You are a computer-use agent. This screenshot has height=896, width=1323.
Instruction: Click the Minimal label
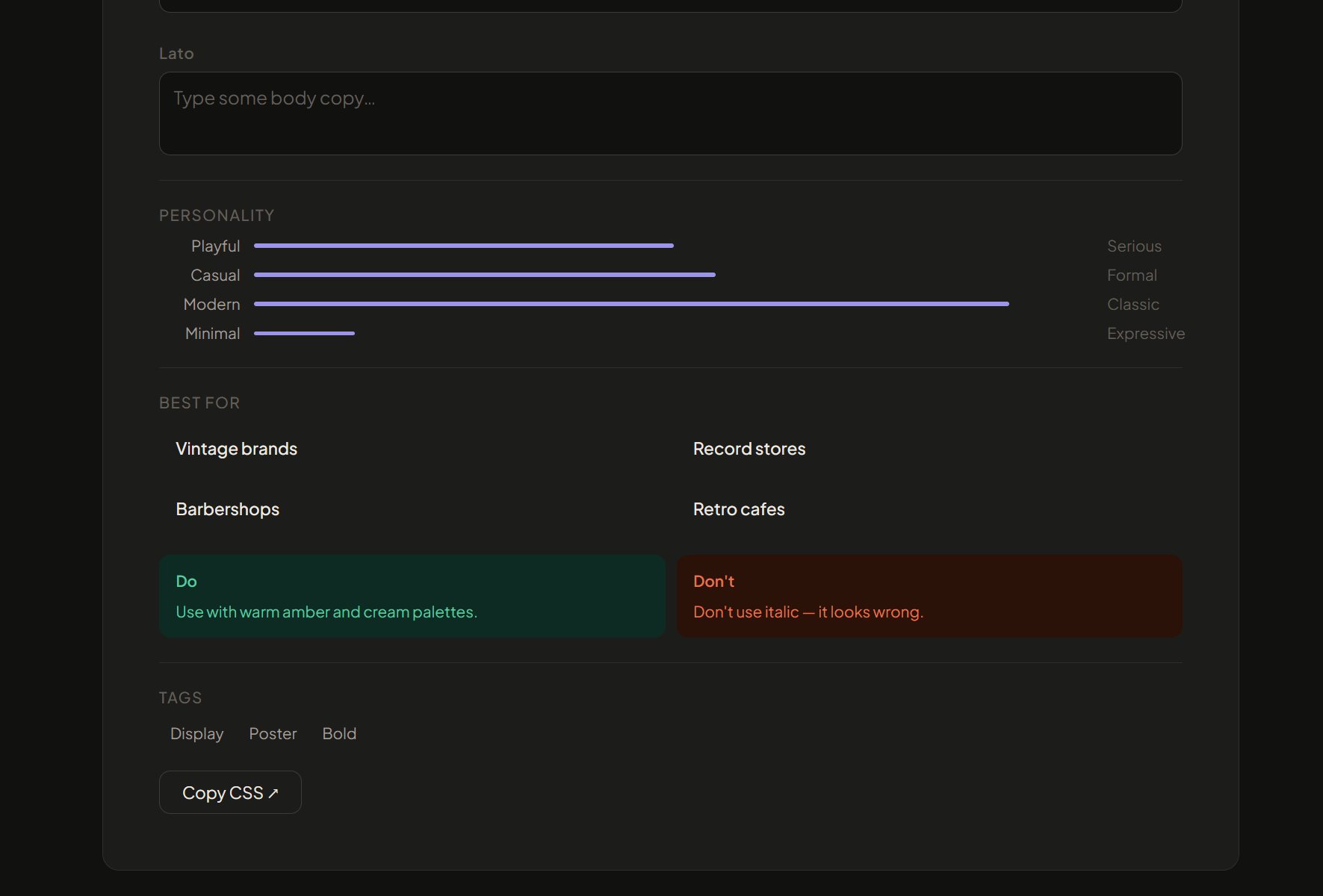(212, 334)
